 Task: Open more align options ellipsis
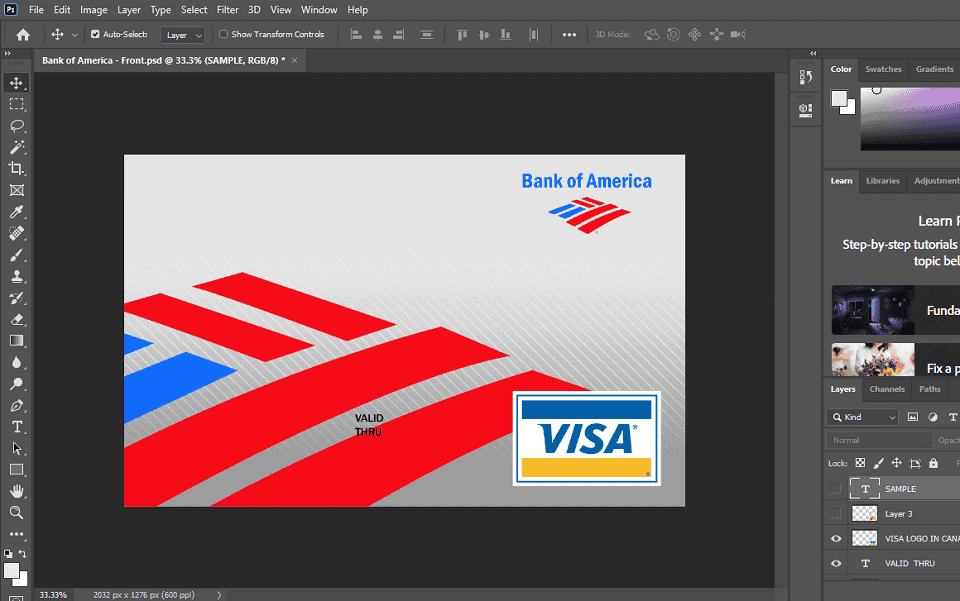point(569,35)
